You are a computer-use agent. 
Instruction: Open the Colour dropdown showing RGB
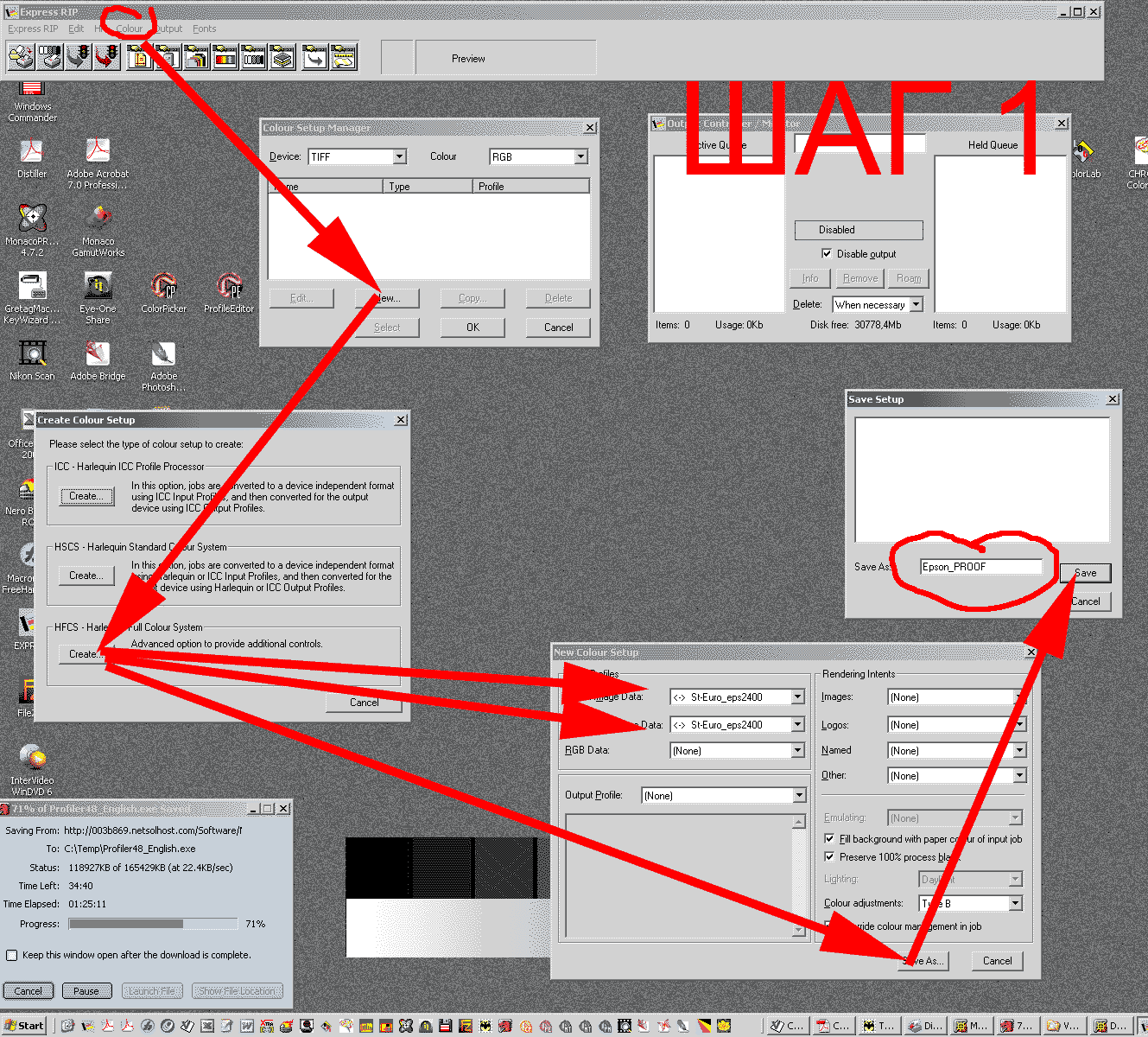(x=581, y=156)
